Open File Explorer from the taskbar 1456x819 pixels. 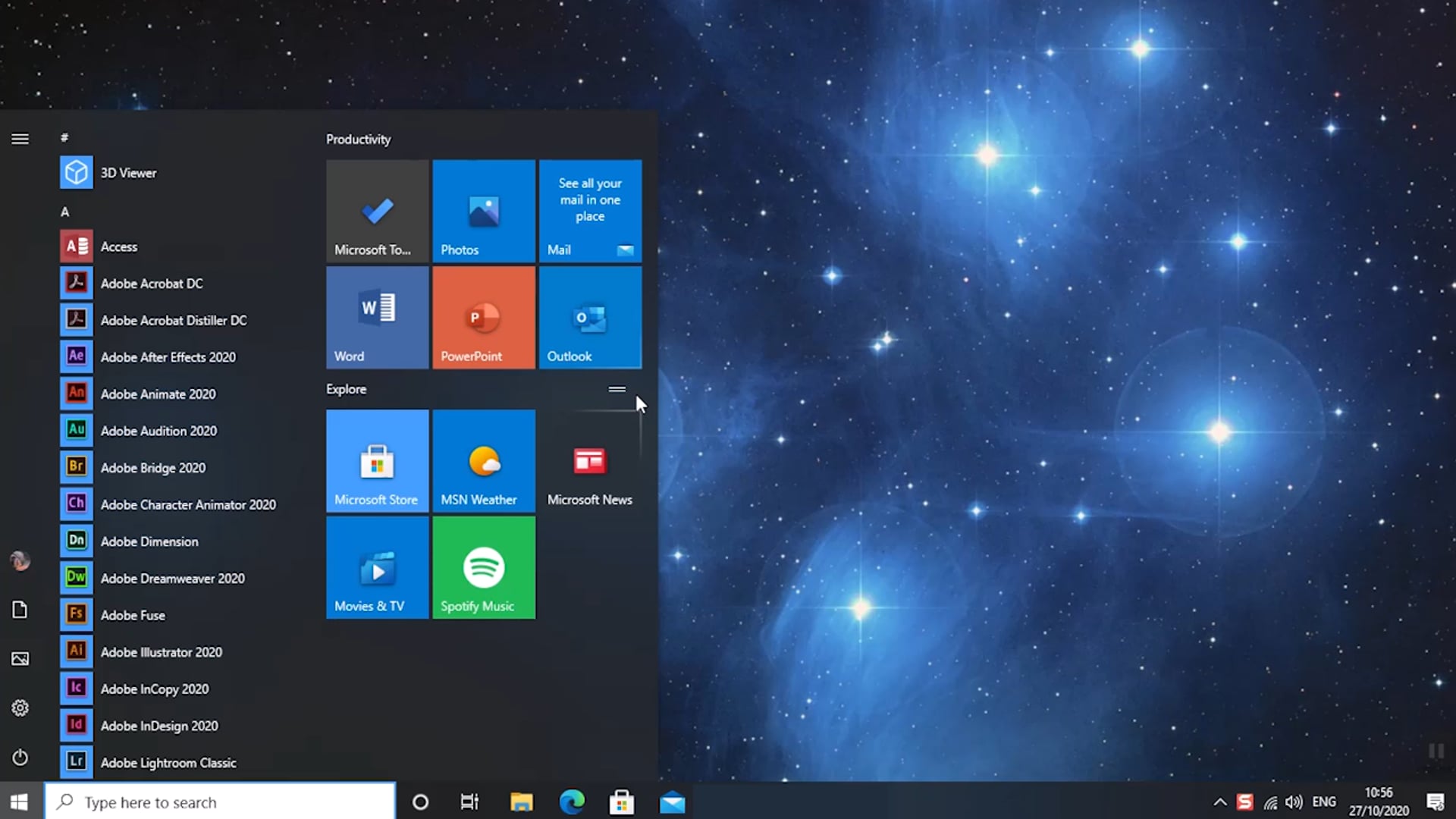pyautogui.click(x=521, y=802)
